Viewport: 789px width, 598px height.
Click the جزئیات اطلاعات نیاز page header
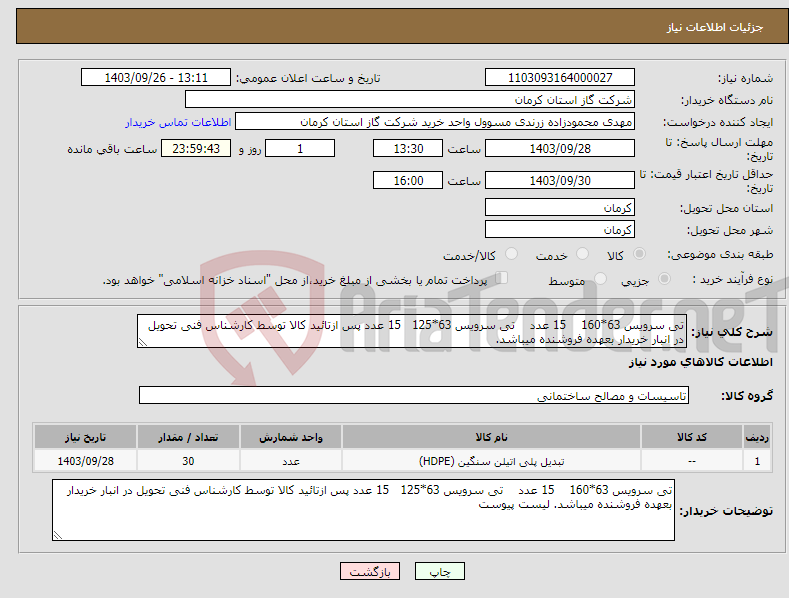coord(715,27)
